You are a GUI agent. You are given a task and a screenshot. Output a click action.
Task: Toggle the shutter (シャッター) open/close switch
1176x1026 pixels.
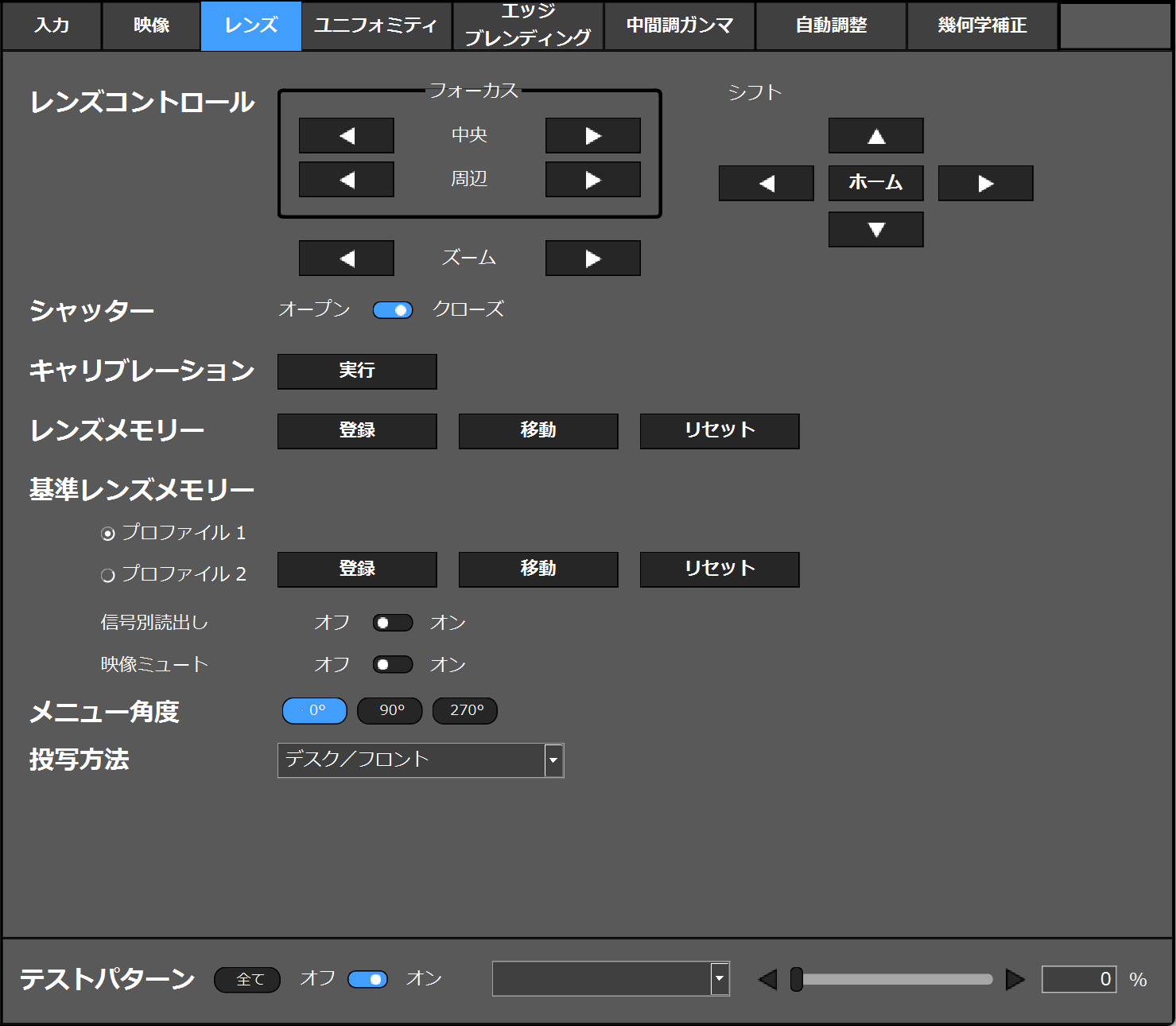[393, 310]
